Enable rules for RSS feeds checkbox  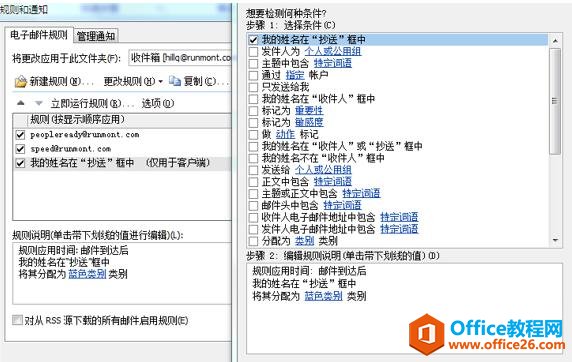(17, 320)
